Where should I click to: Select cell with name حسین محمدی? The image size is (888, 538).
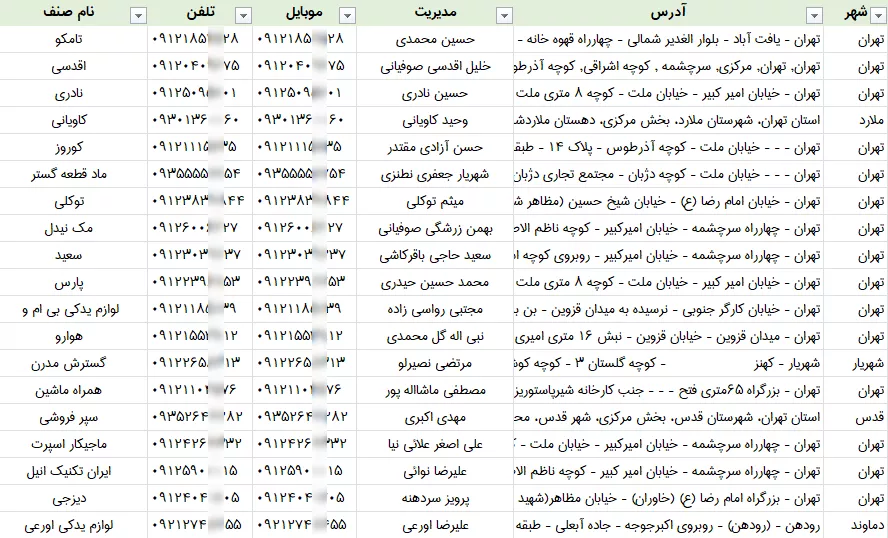coord(435,39)
